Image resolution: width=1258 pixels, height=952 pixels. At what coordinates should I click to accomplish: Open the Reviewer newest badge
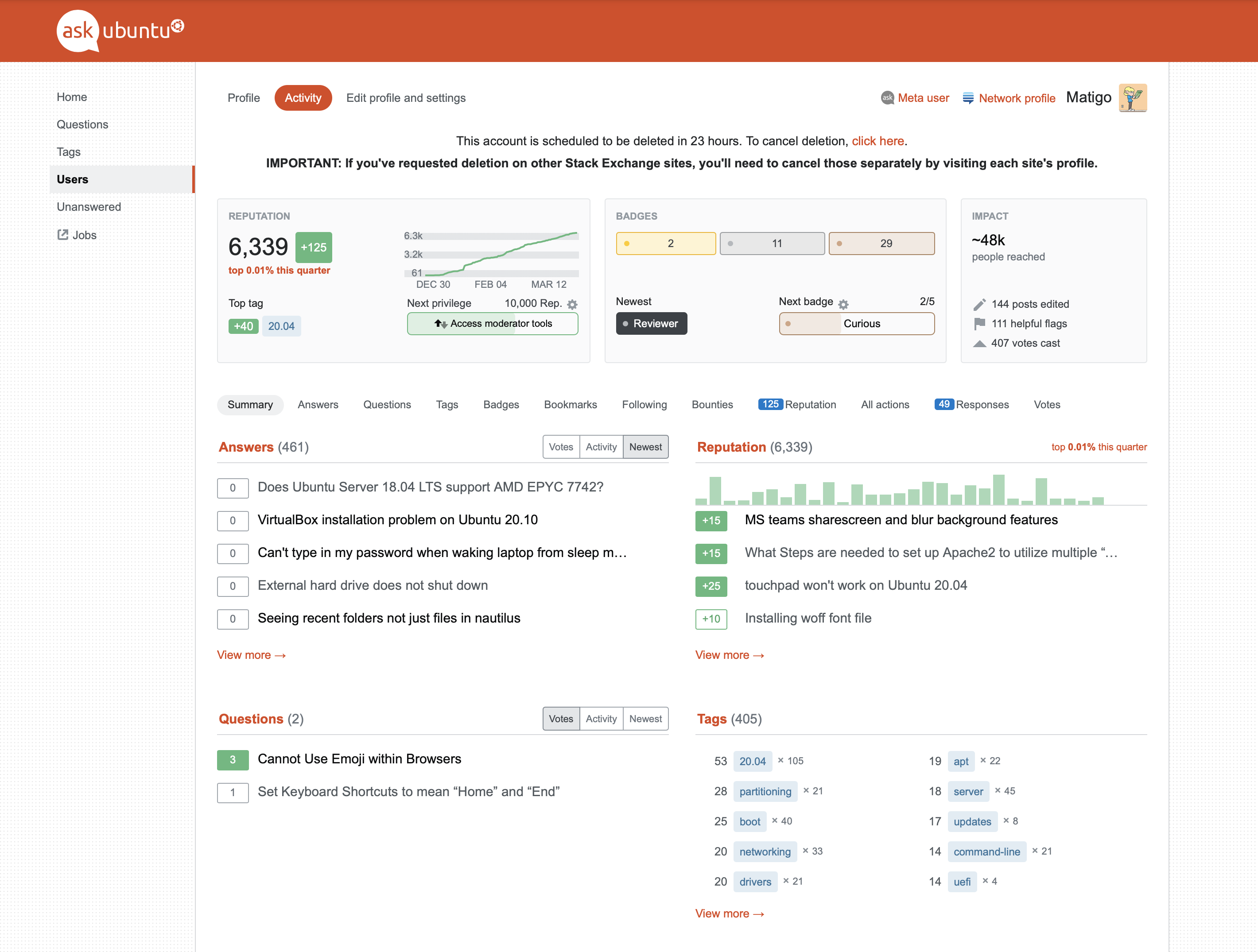point(651,323)
